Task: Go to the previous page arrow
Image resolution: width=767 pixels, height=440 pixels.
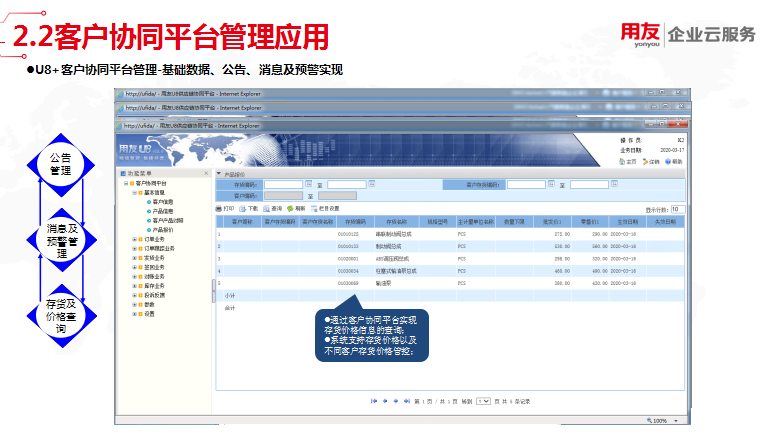Action: coord(385,401)
